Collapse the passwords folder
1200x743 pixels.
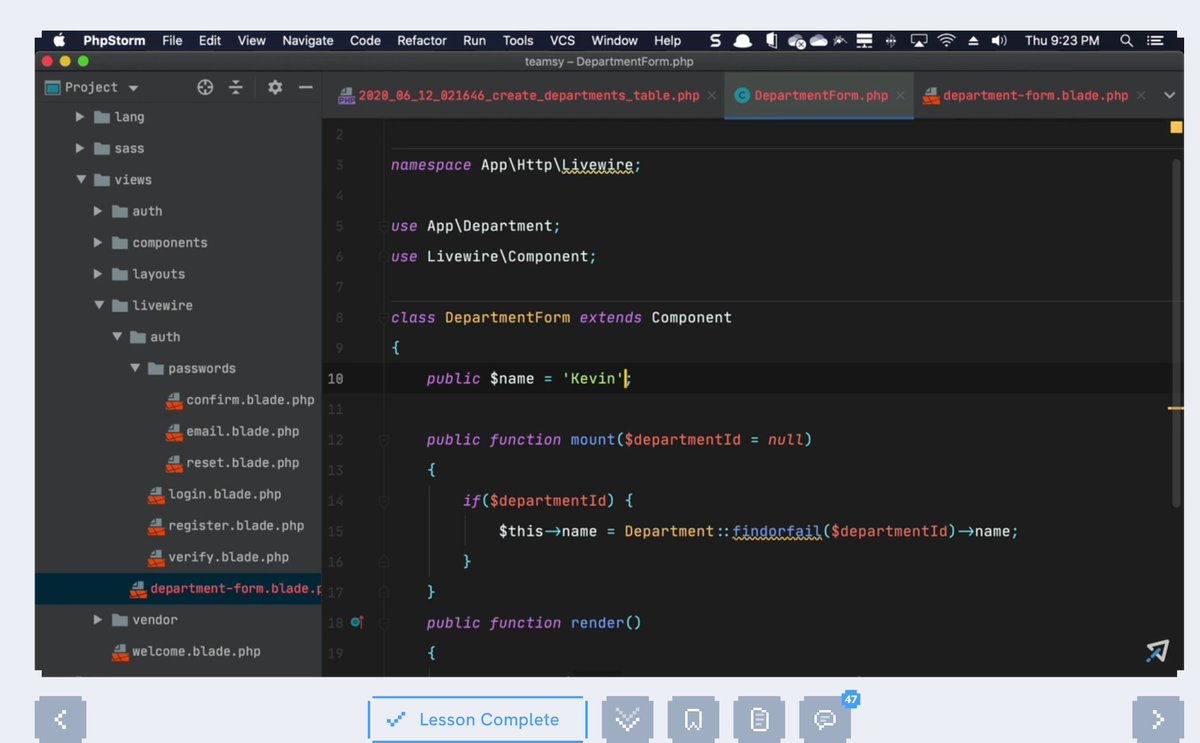[x=135, y=368]
